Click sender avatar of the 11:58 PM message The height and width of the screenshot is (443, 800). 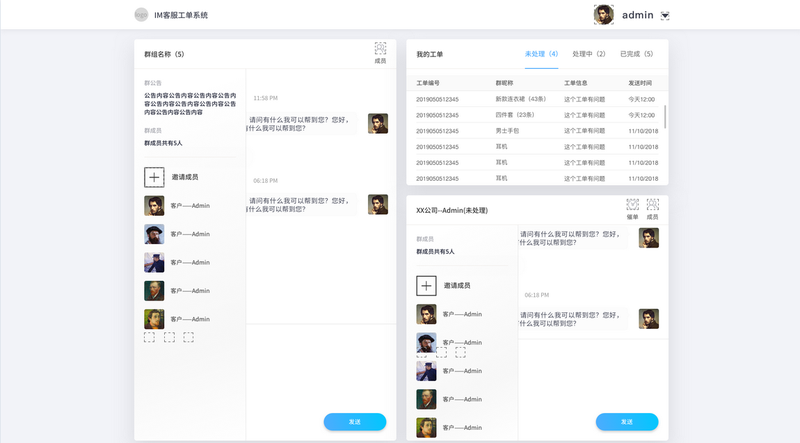point(378,124)
